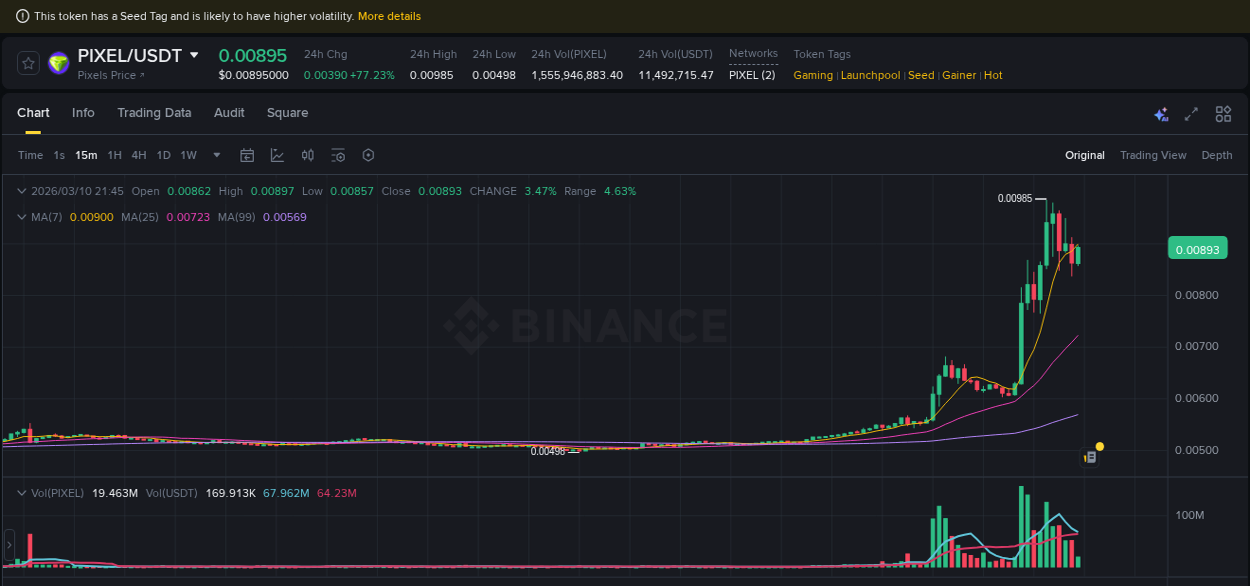
Task: Switch to the Trading Data tab
Action: click(154, 113)
